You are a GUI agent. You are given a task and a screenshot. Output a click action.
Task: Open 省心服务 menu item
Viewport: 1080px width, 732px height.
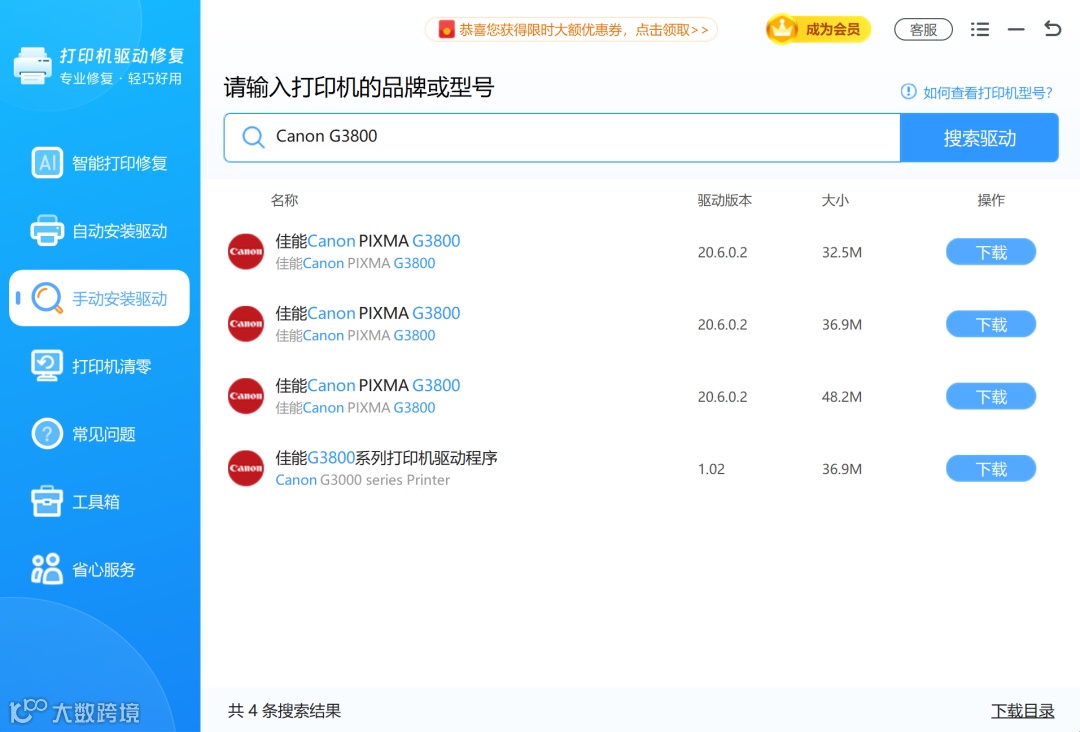point(99,569)
